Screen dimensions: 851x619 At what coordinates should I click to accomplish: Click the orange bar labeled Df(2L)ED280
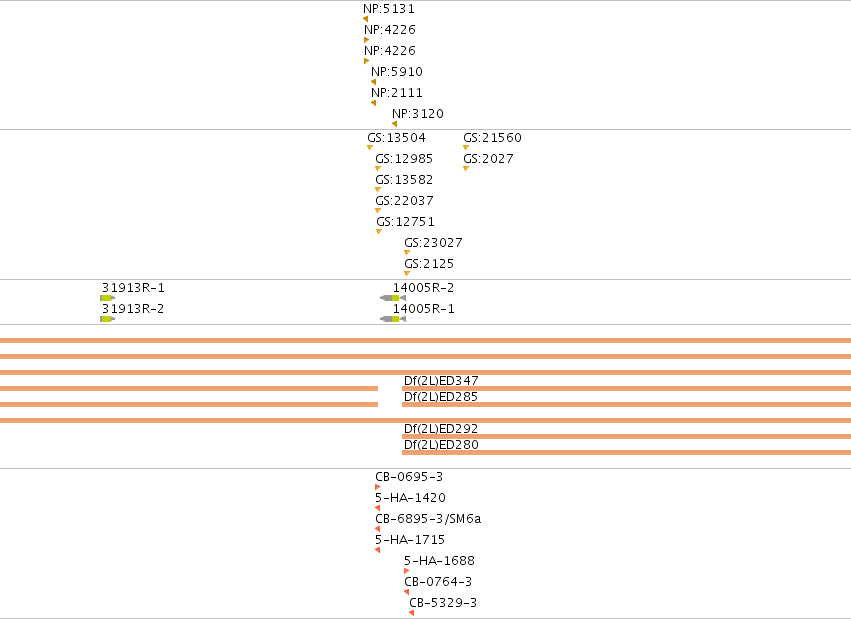click(626, 452)
